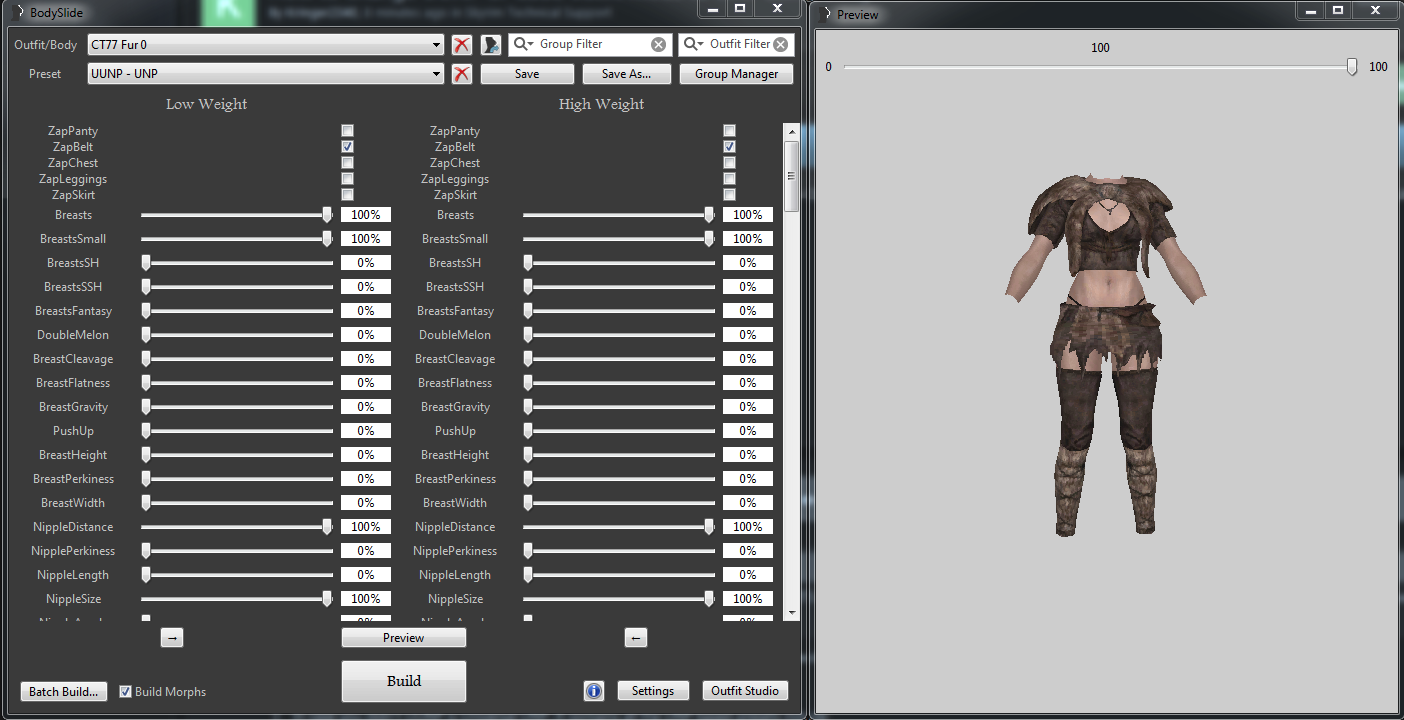Minimize the BodySlide window
This screenshot has width=1404, height=720.
713,9
